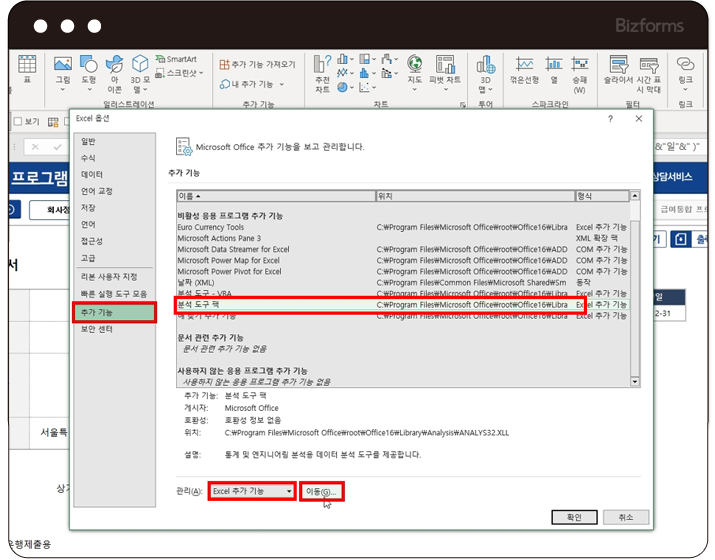
Task: Select Microsoft Power Map for Excel row
Action: (x=403, y=260)
